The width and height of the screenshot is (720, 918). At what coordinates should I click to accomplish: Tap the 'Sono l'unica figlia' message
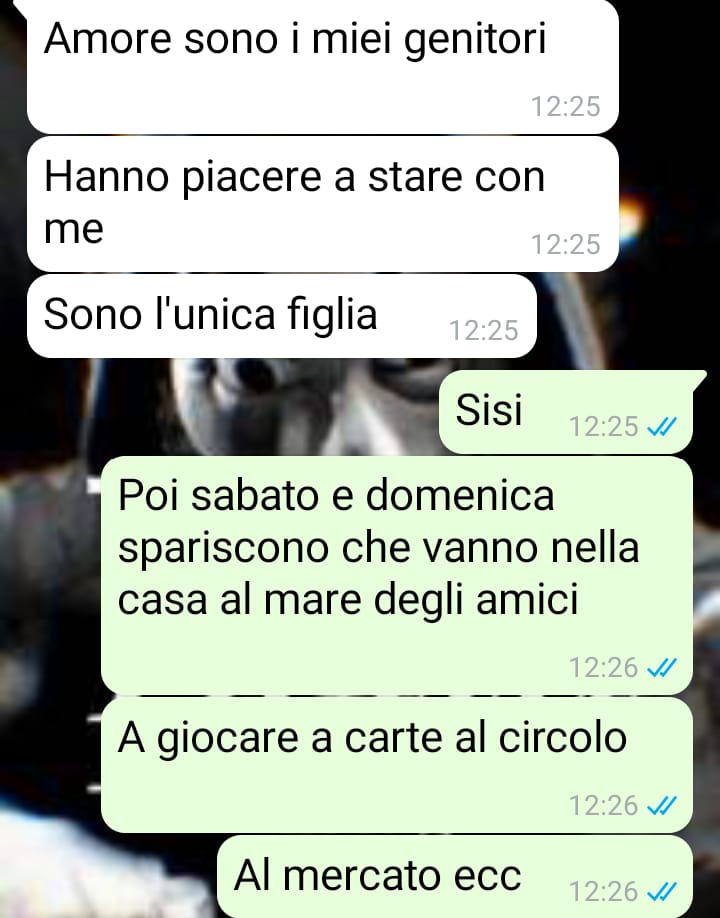point(282,316)
